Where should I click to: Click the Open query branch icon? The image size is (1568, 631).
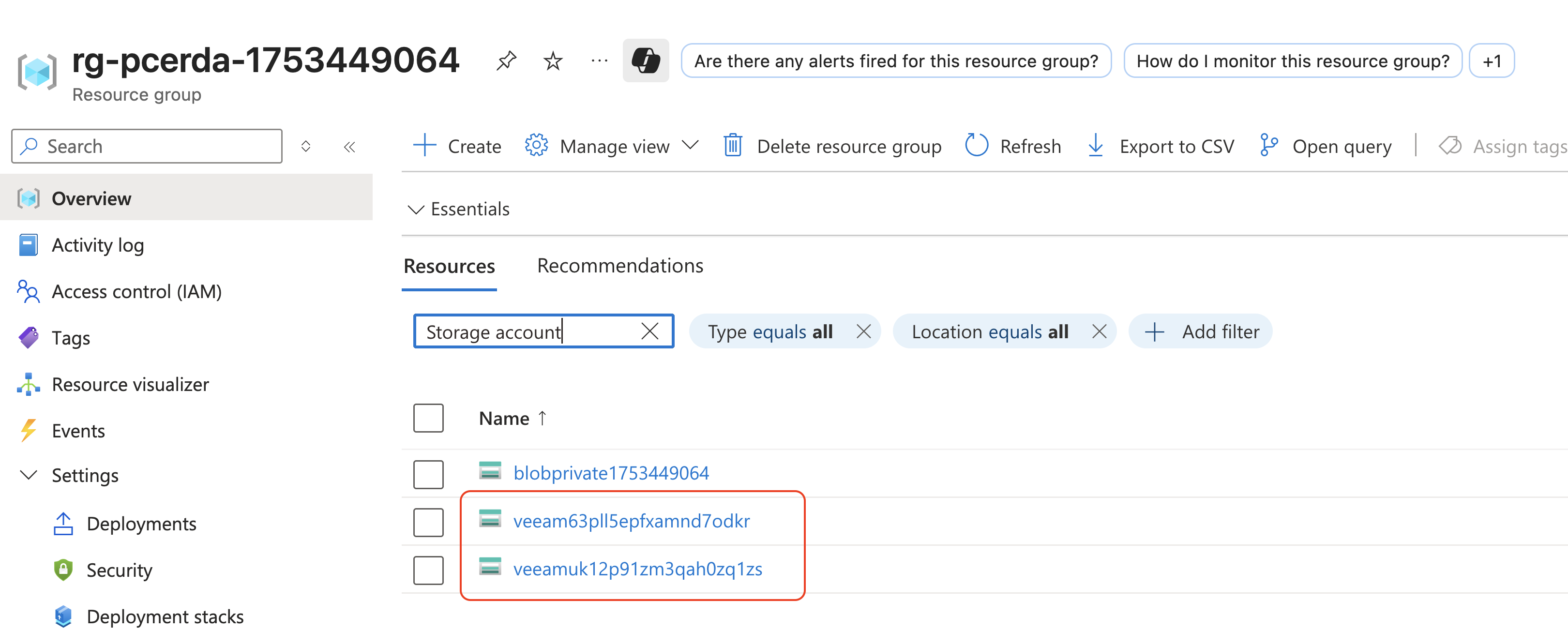1268,146
